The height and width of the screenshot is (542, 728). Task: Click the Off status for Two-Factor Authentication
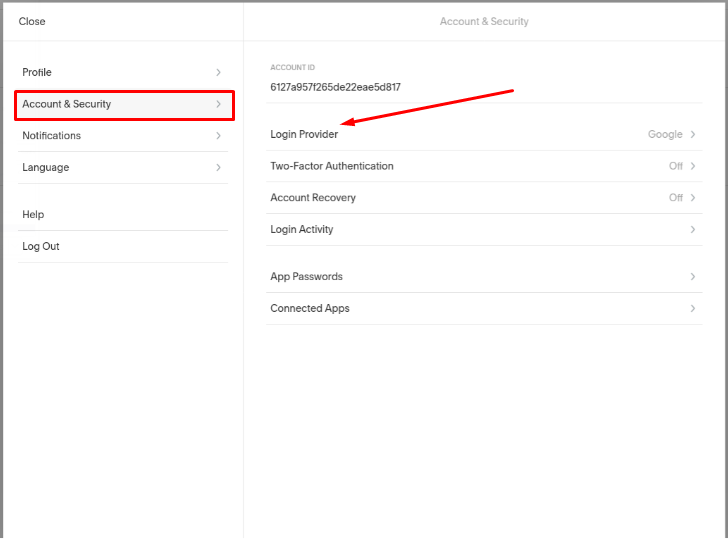pyautogui.click(x=676, y=166)
